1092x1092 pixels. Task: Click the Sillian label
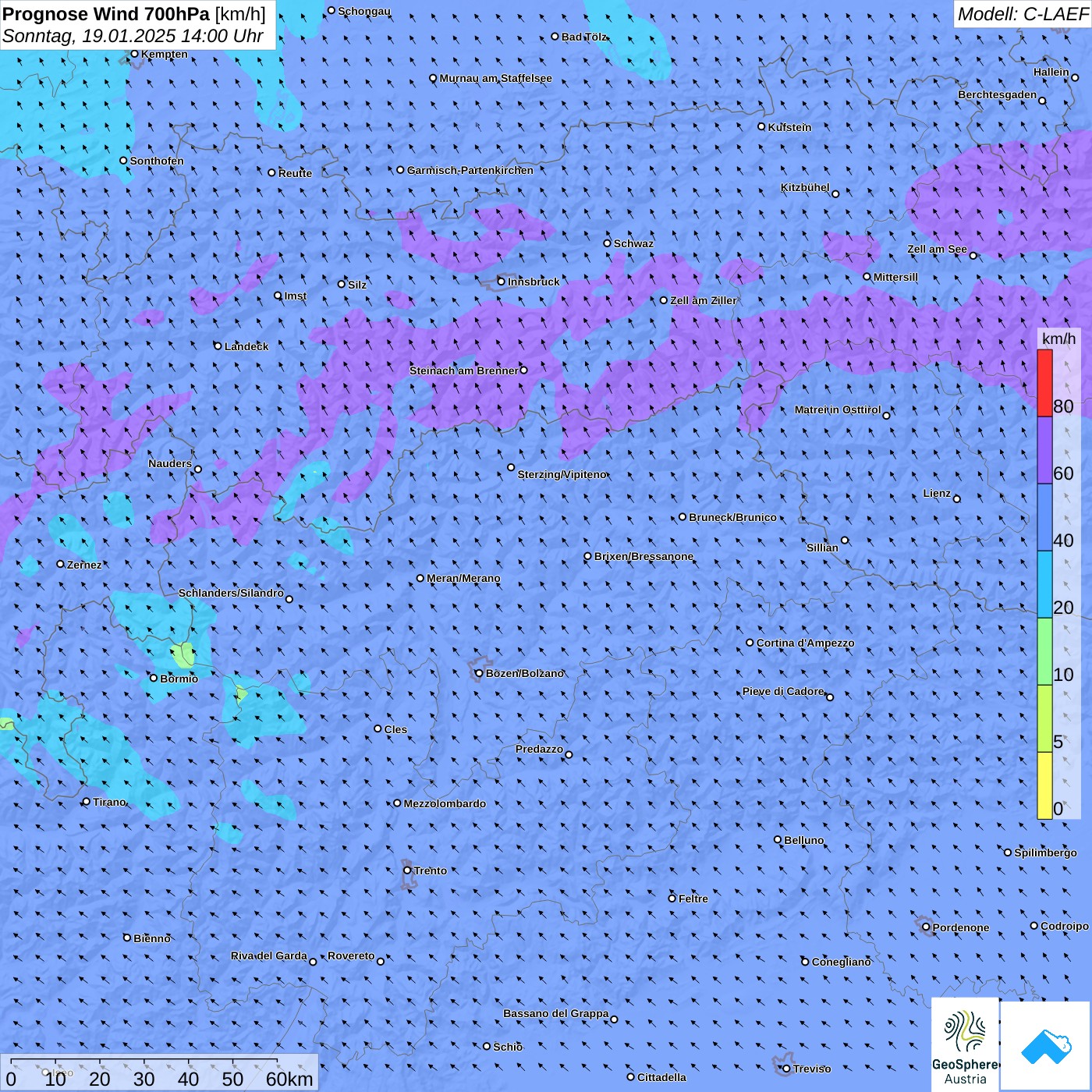(x=822, y=548)
